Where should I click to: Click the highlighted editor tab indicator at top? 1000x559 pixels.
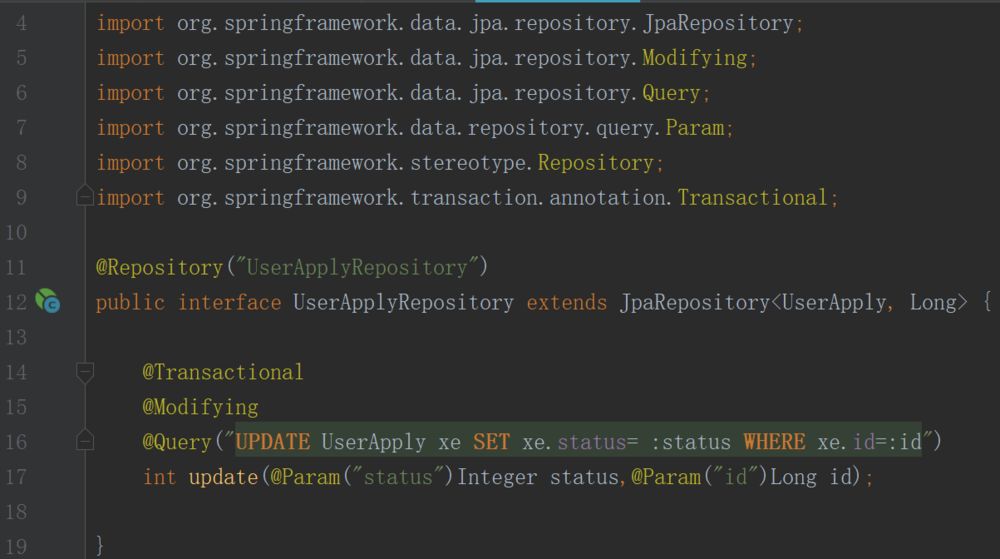tap(557, 1)
